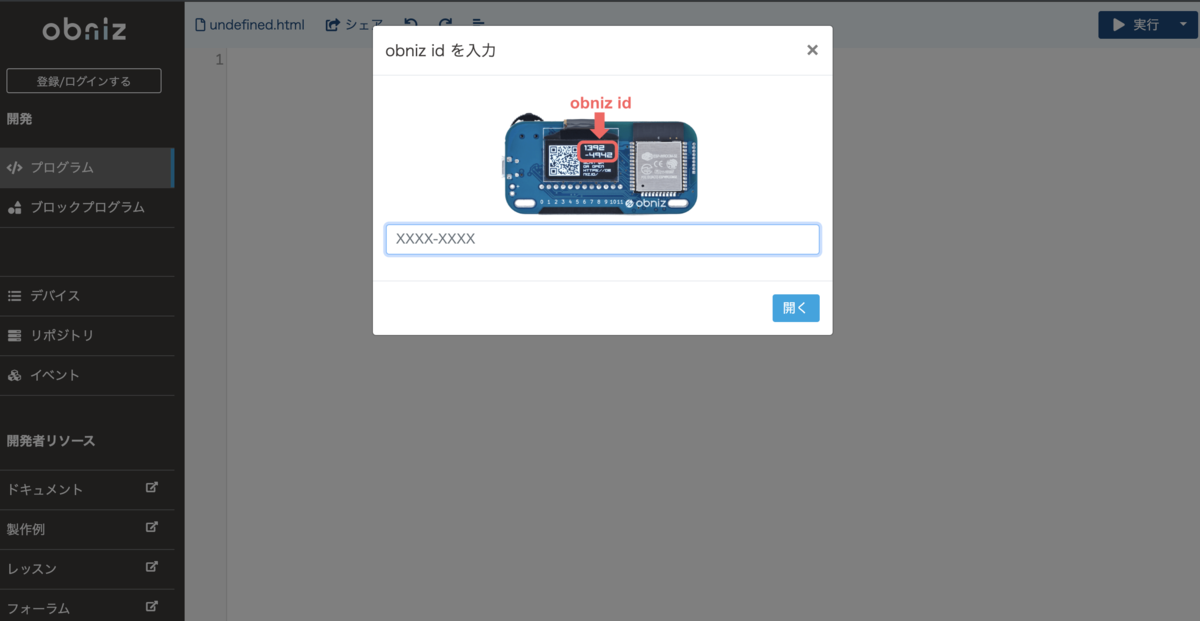Image resolution: width=1200 pixels, height=621 pixels.
Task: Open the ブロックプログラム menu item
Action: 87,207
